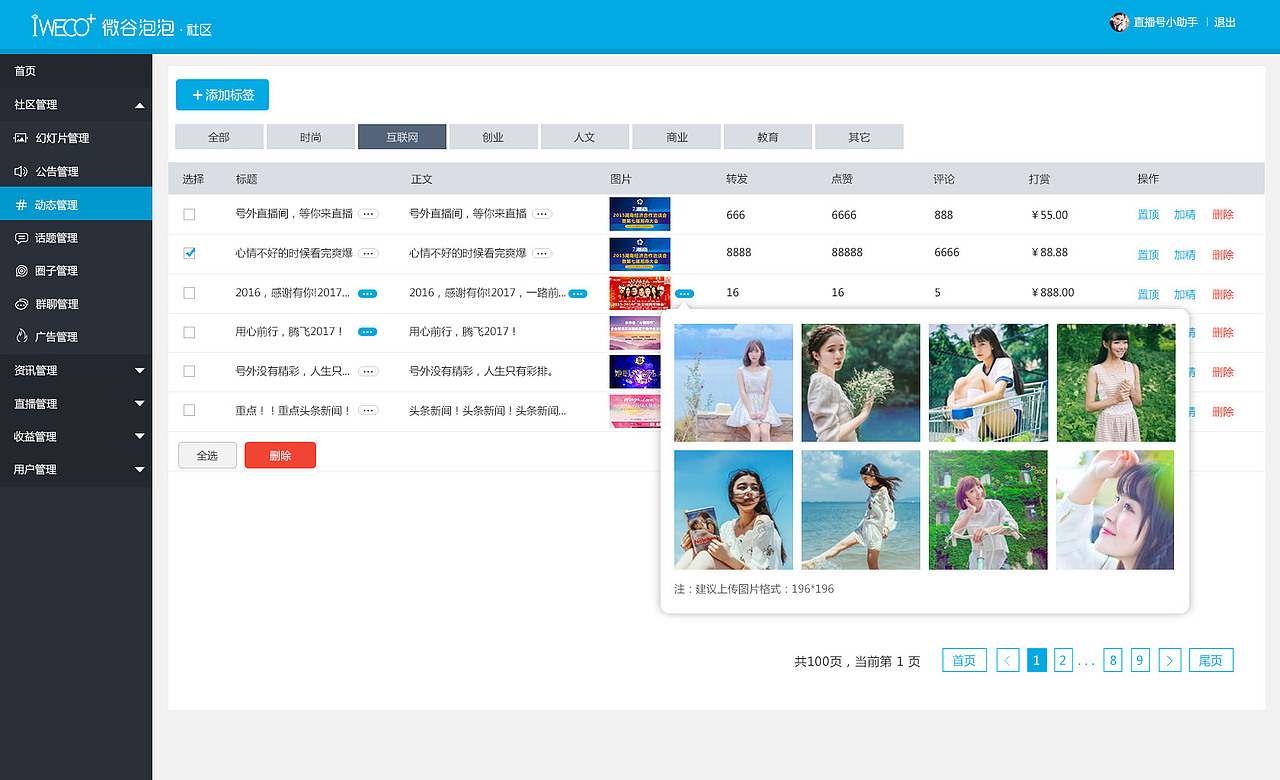Click the ellipsis icon next to 2016 title
This screenshot has height=780, width=1280.
(x=366, y=293)
